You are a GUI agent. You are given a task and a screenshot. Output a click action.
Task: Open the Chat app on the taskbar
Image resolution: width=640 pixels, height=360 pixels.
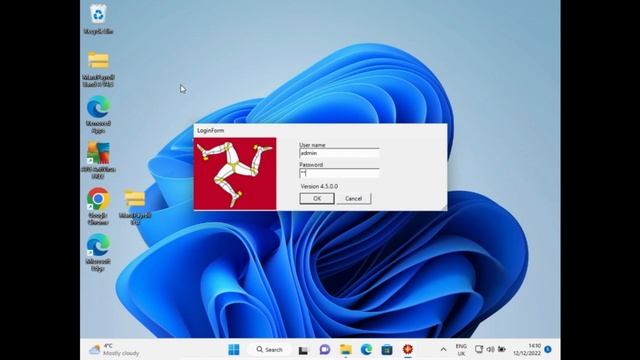coord(325,350)
